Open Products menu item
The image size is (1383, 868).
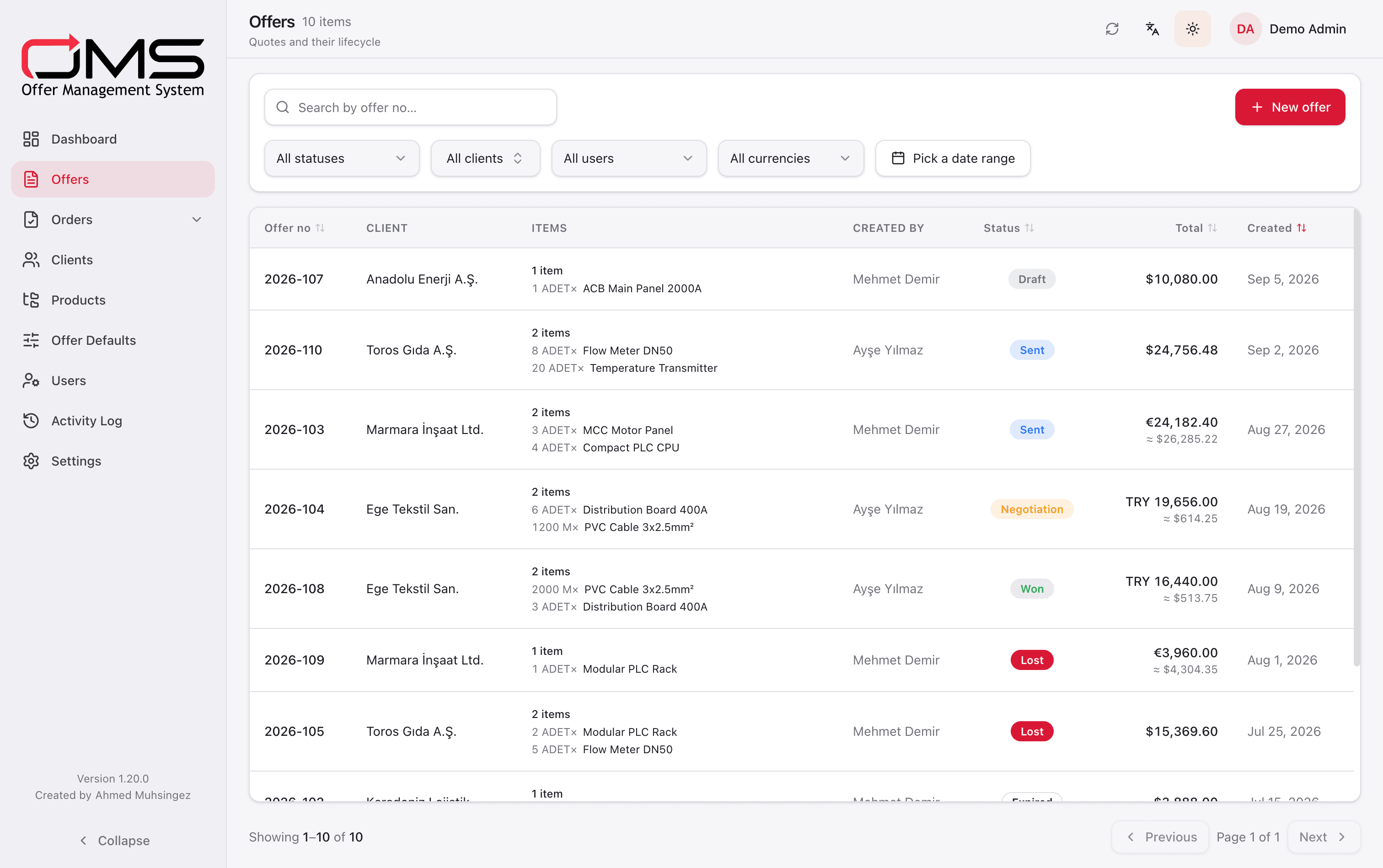coord(113,300)
